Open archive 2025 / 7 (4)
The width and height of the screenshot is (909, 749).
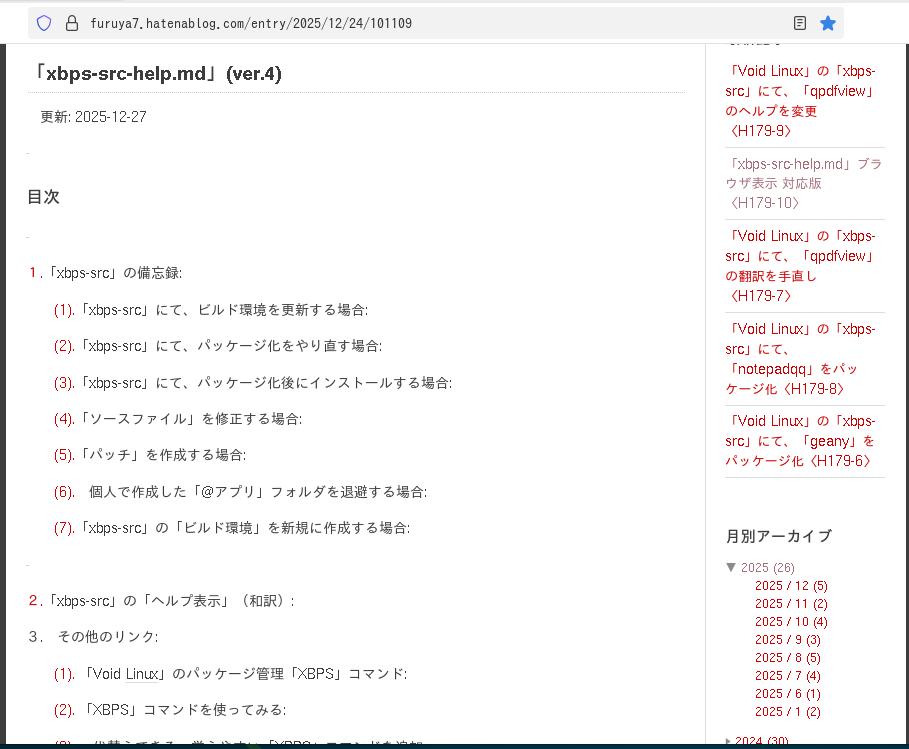point(788,675)
